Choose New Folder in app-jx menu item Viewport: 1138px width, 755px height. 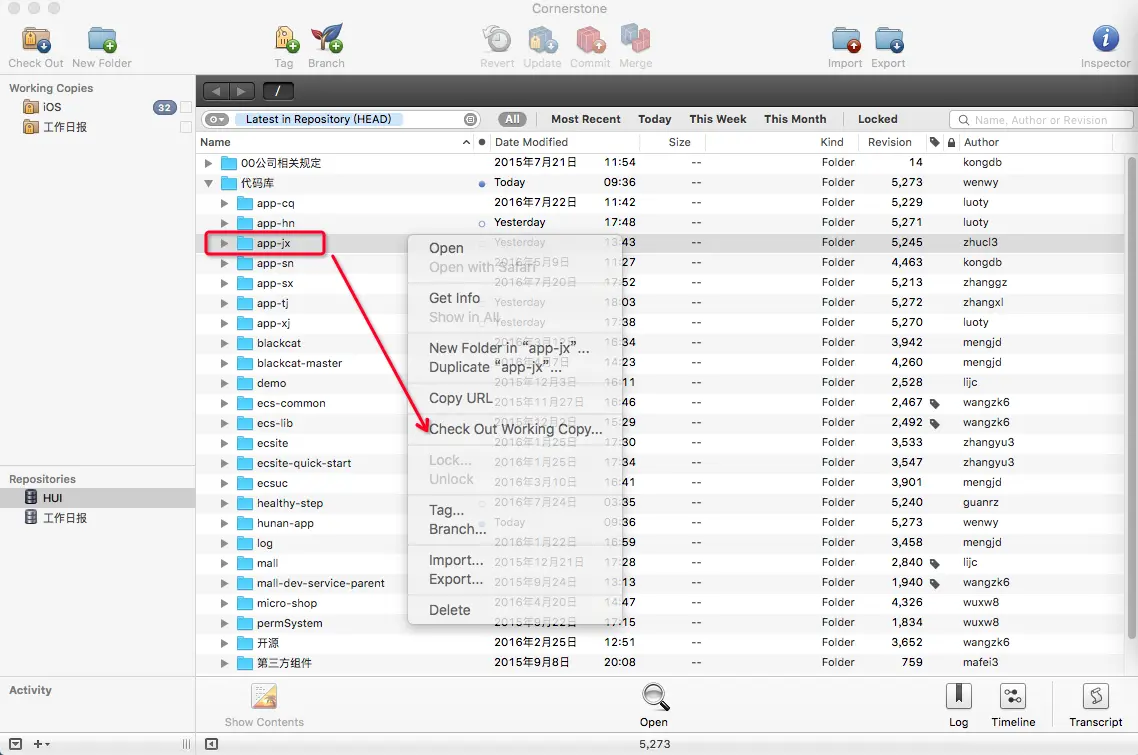(509, 348)
